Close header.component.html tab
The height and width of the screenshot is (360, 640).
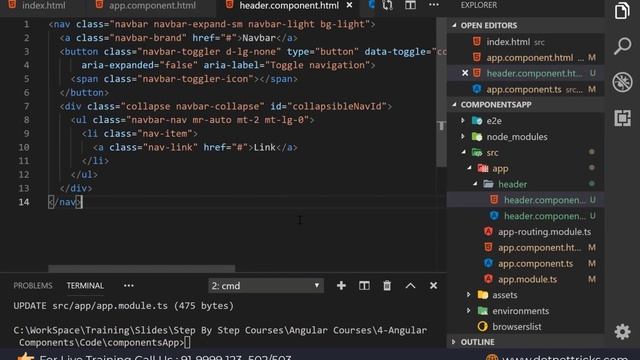pos(349,5)
